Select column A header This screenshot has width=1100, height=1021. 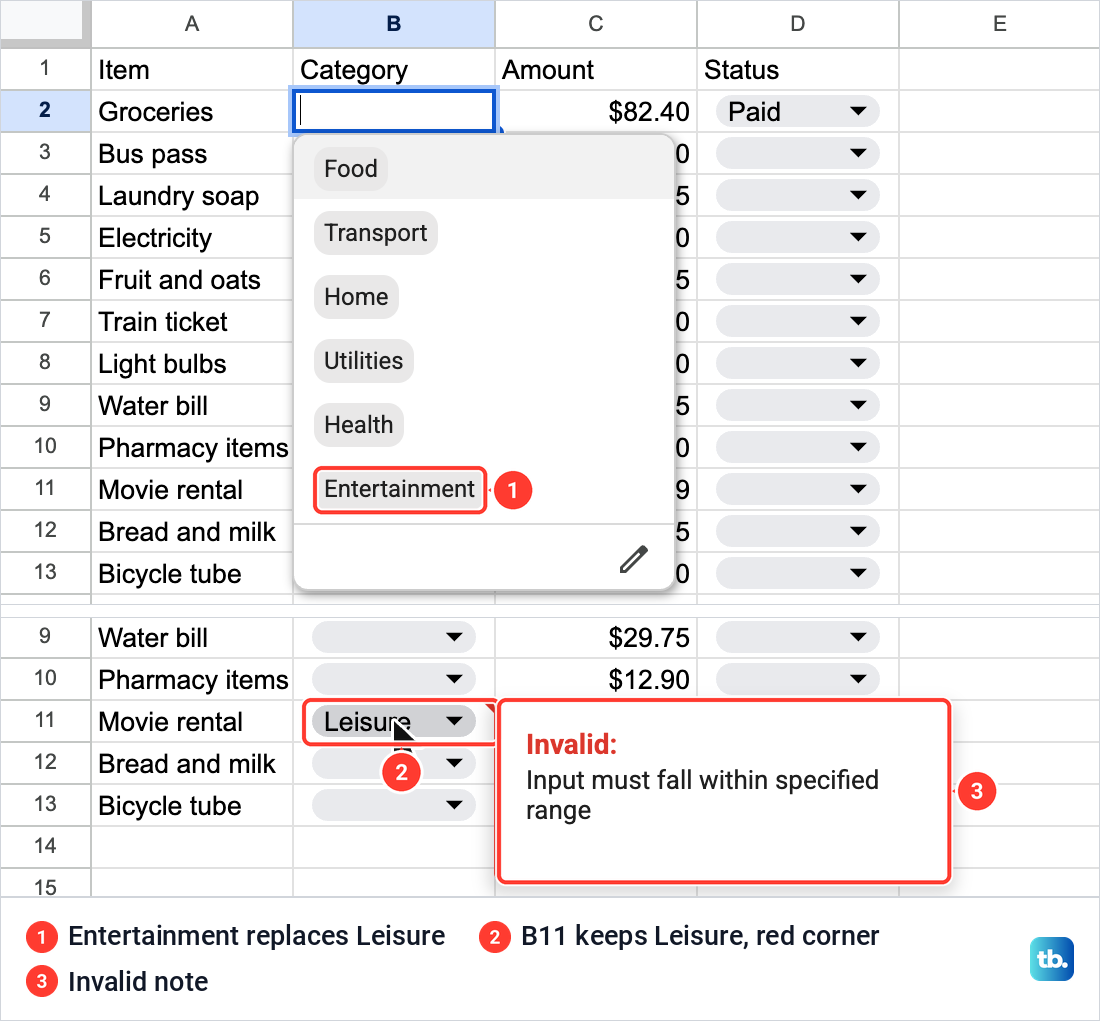(192, 24)
